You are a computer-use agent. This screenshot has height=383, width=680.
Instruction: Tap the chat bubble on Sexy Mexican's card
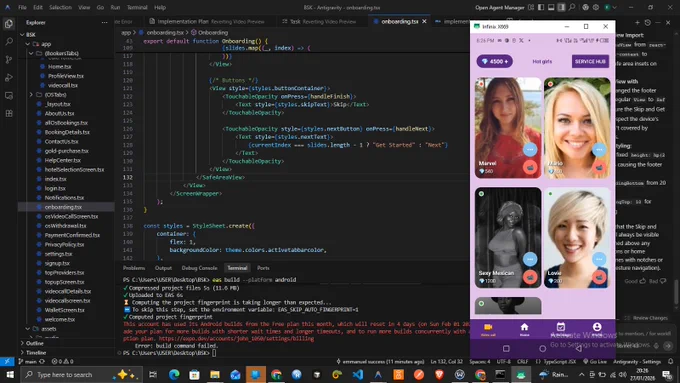530,259
